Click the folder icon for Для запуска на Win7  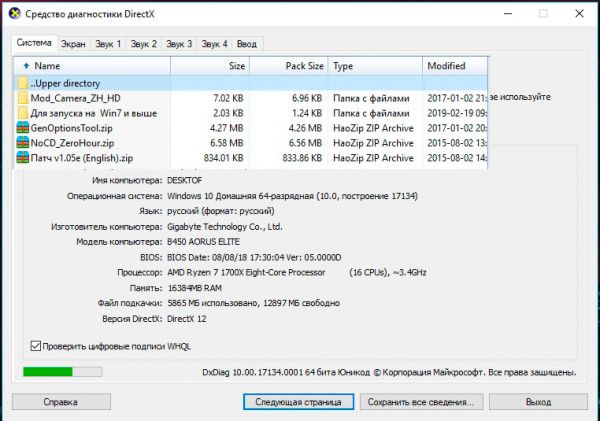pos(23,113)
